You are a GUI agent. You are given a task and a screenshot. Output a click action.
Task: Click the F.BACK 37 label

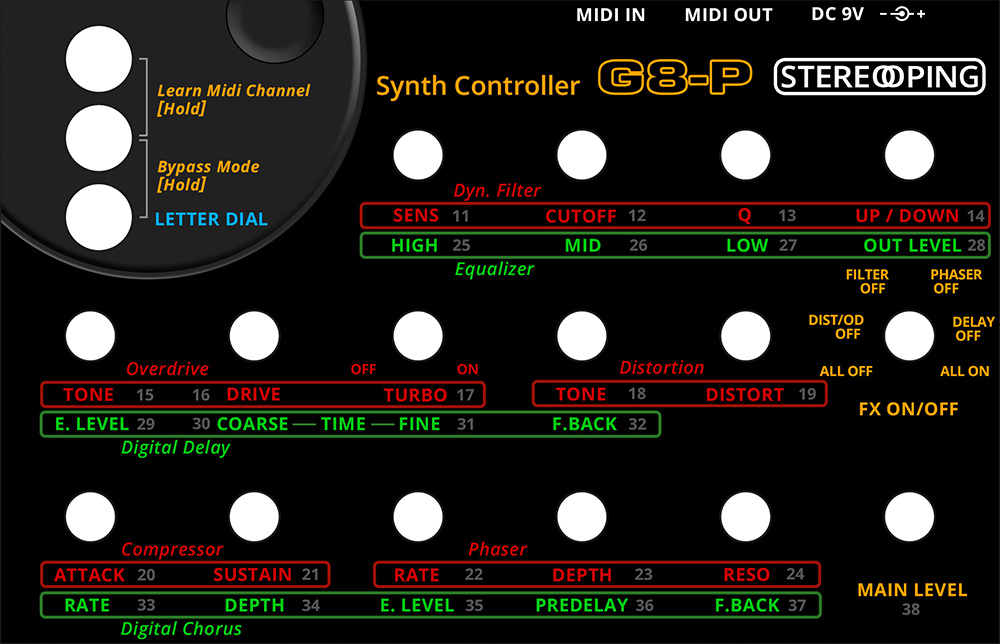760,605
